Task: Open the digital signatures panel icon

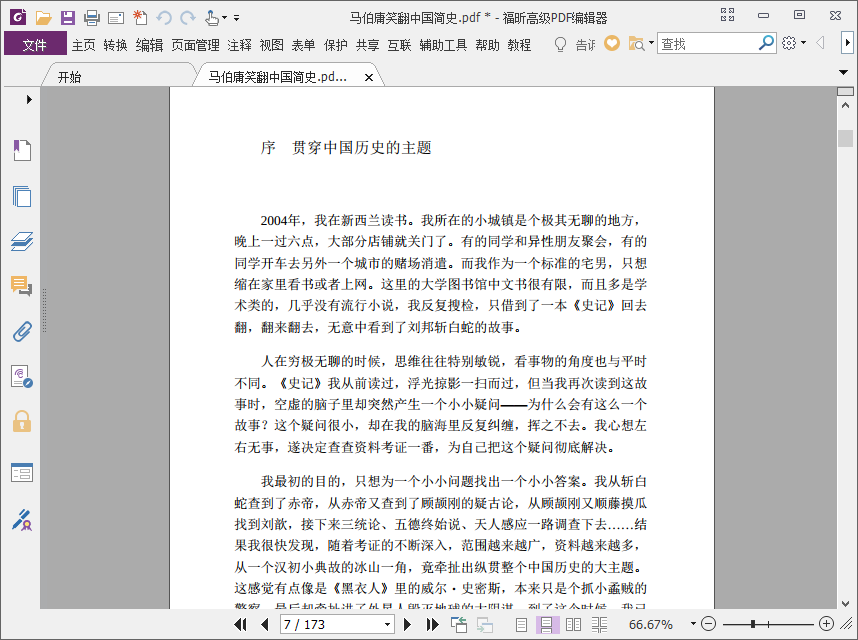Action: pyautogui.click(x=22, y=376)
